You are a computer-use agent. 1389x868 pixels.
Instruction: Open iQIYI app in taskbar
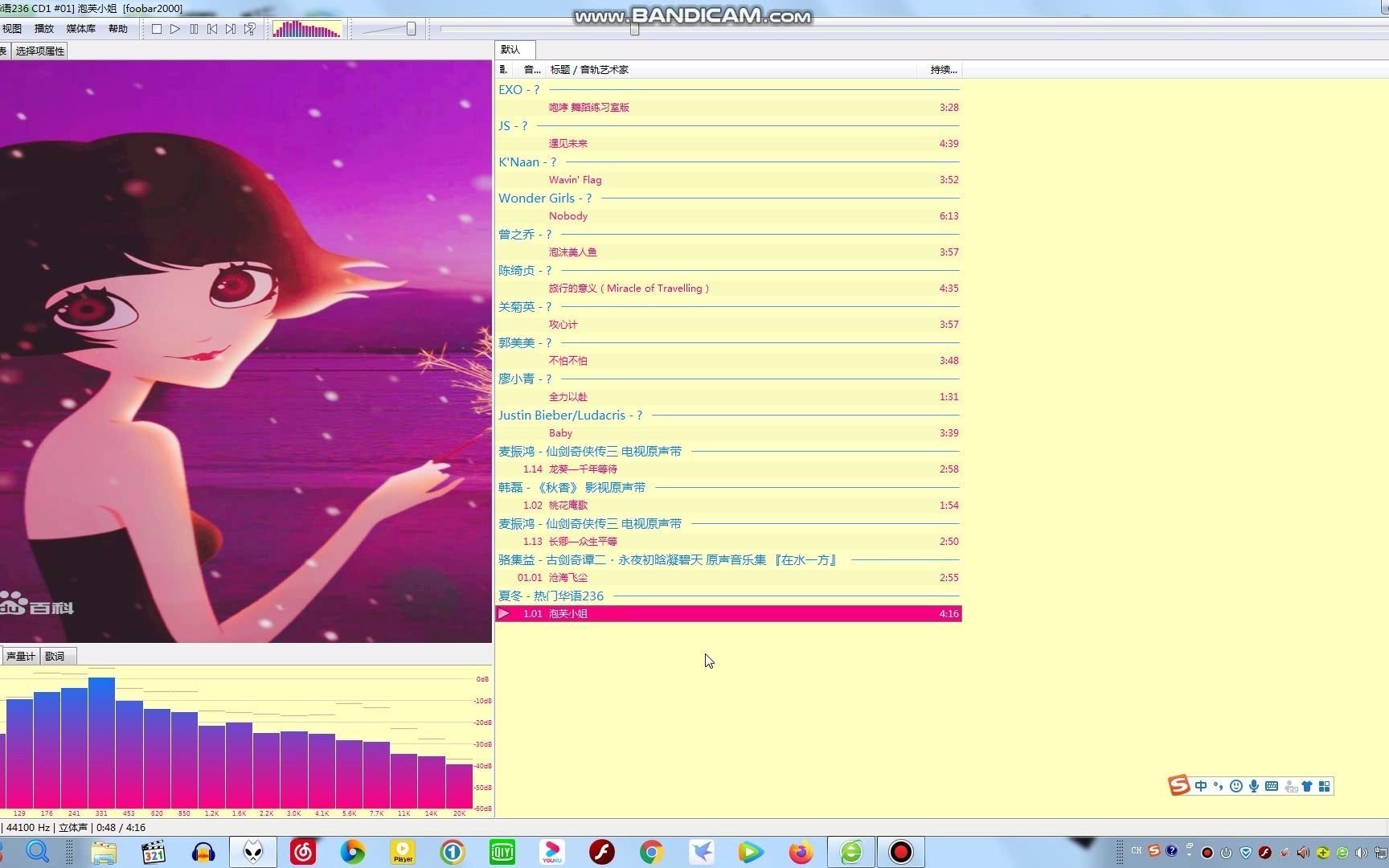[x=502, y=852]
